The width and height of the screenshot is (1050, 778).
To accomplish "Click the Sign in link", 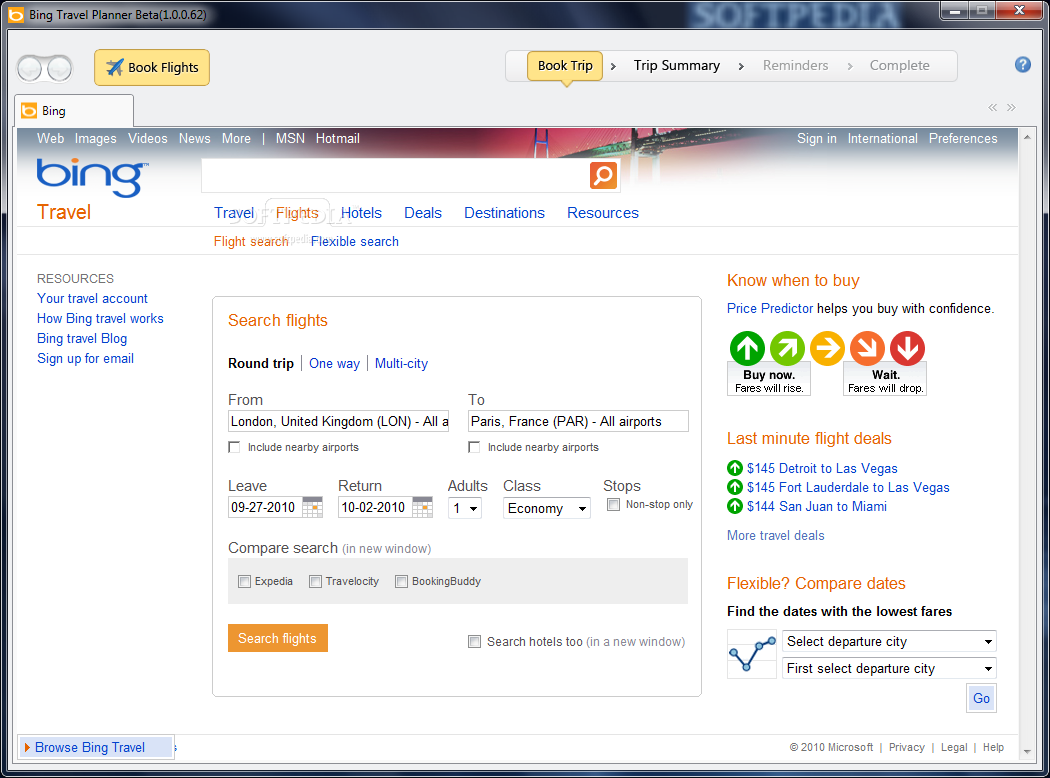I will pyautogui.click(x=816, y=139).
